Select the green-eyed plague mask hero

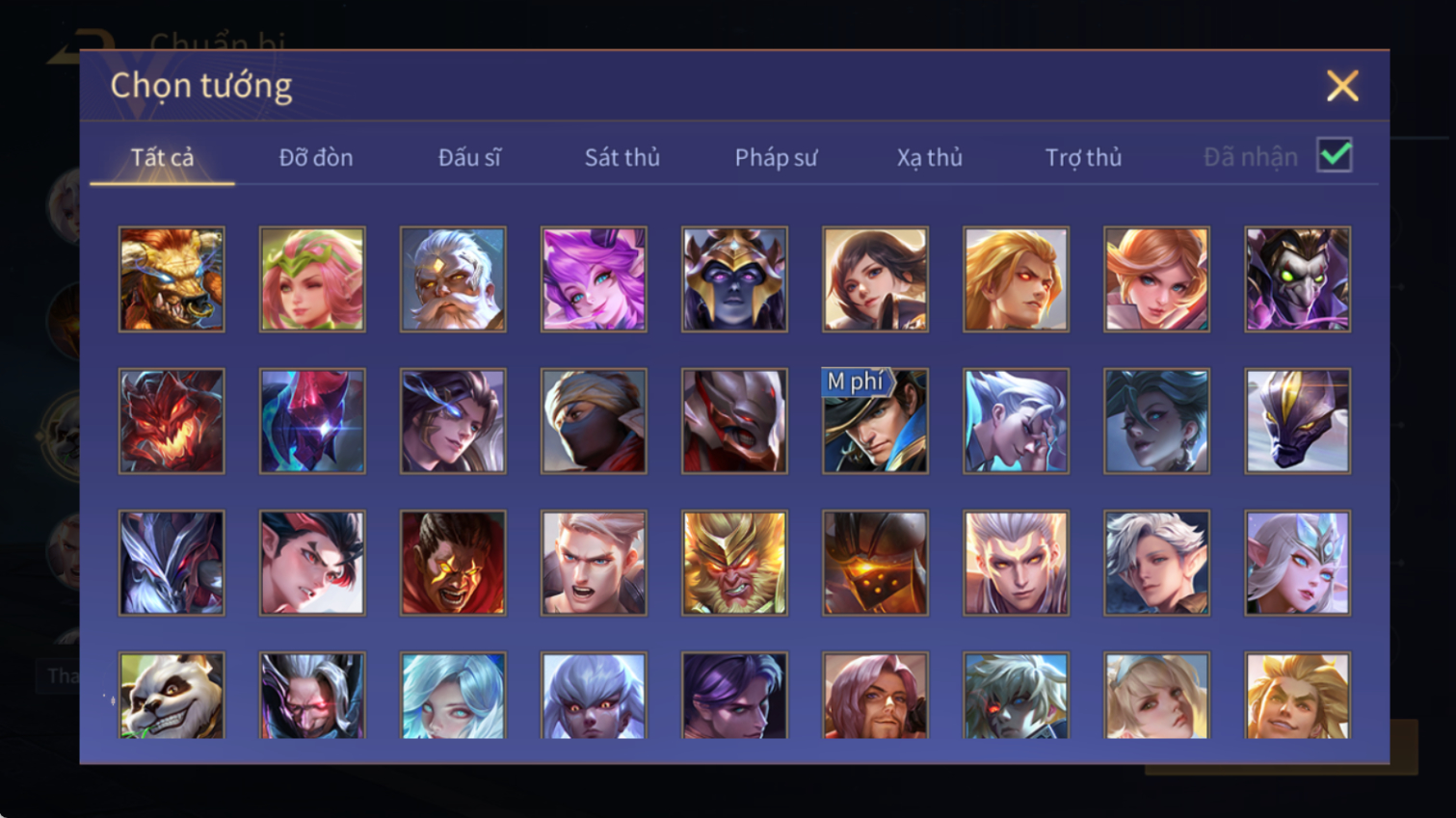[x=1297, y=279]
